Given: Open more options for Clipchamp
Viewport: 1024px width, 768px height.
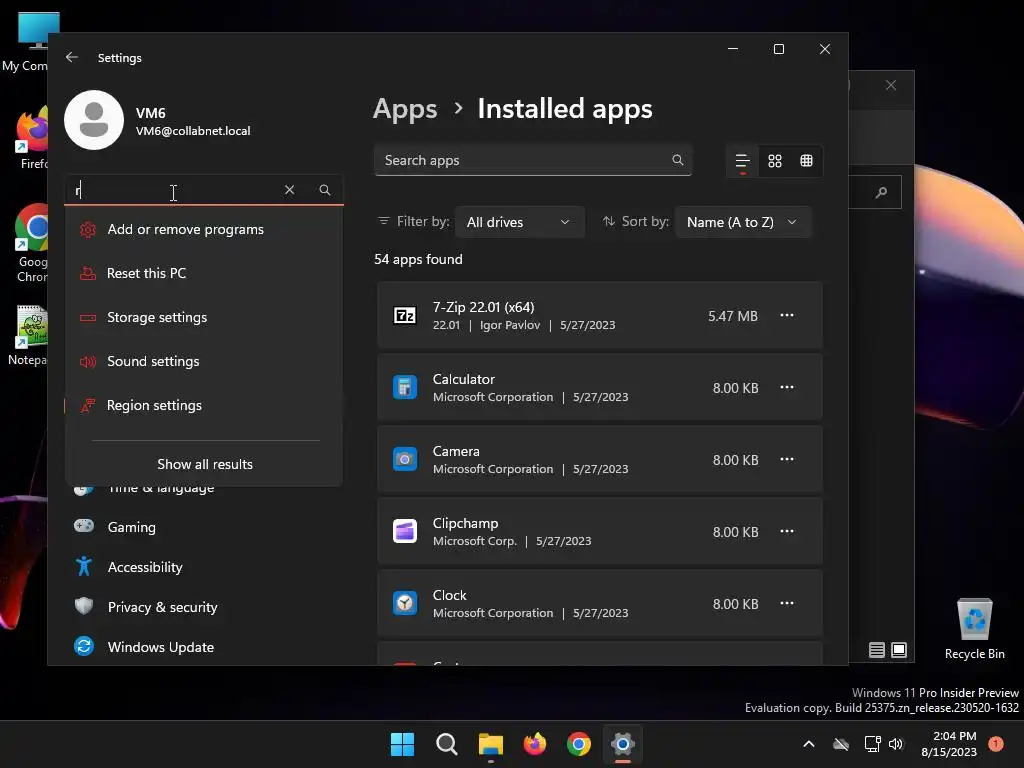Looking at the screenshot, I should 787,531.
